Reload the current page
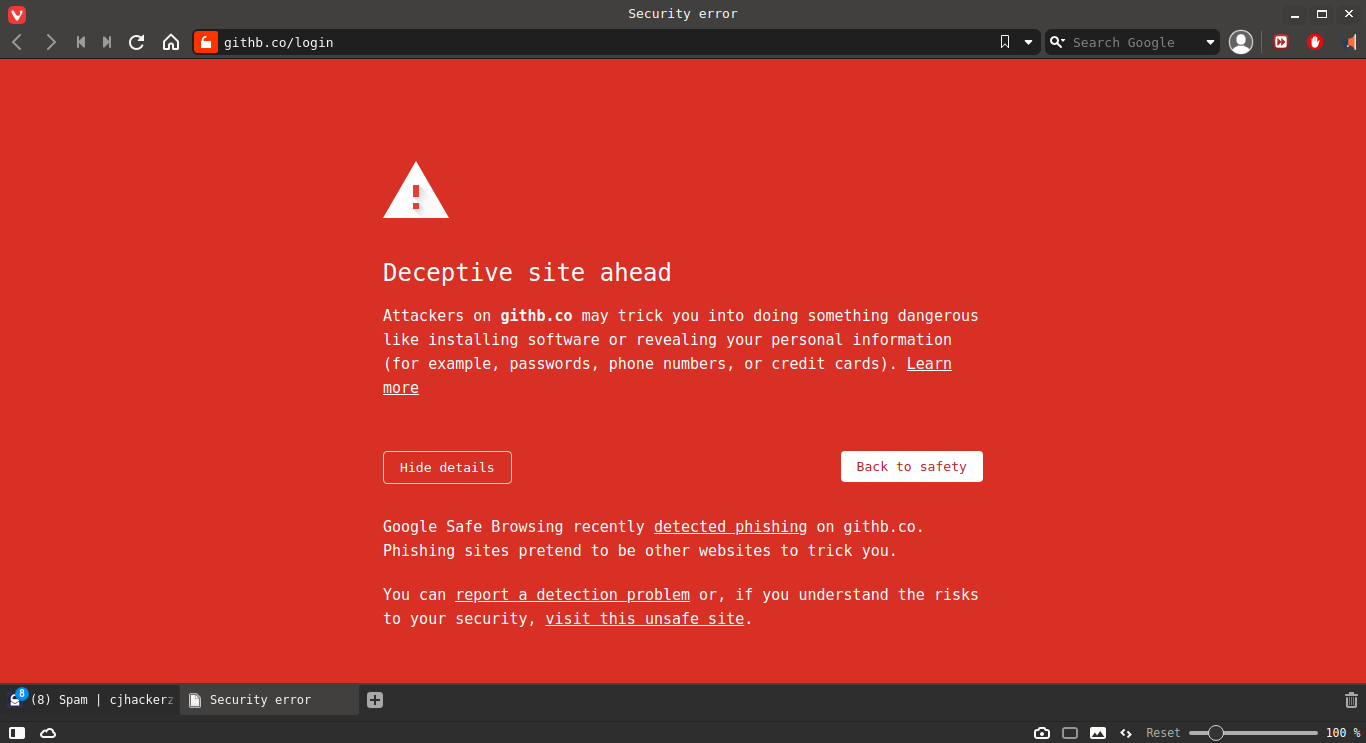 tap(136, 42)
